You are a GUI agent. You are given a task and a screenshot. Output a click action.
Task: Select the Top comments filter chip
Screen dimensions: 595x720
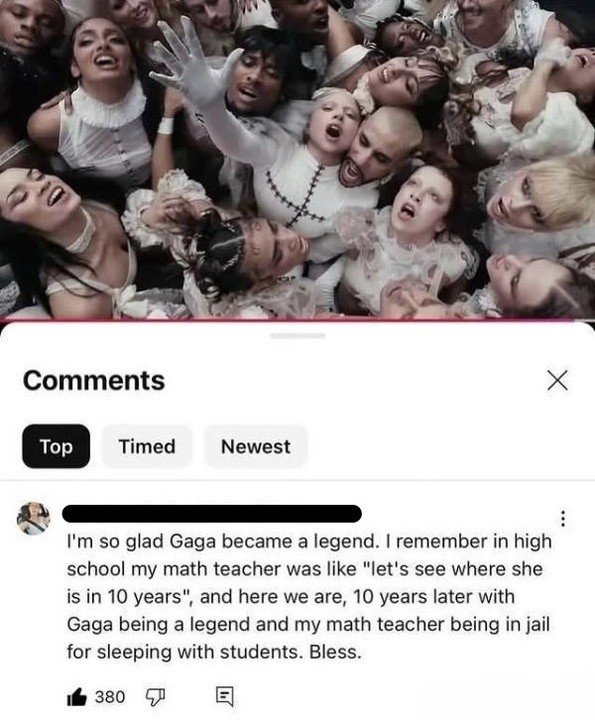click(x=56, y=446)
